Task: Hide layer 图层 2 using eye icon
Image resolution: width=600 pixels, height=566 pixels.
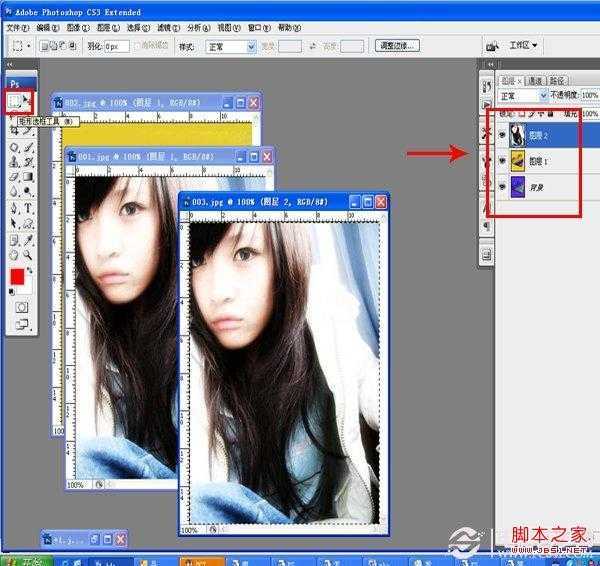Action: coord(502,134)
